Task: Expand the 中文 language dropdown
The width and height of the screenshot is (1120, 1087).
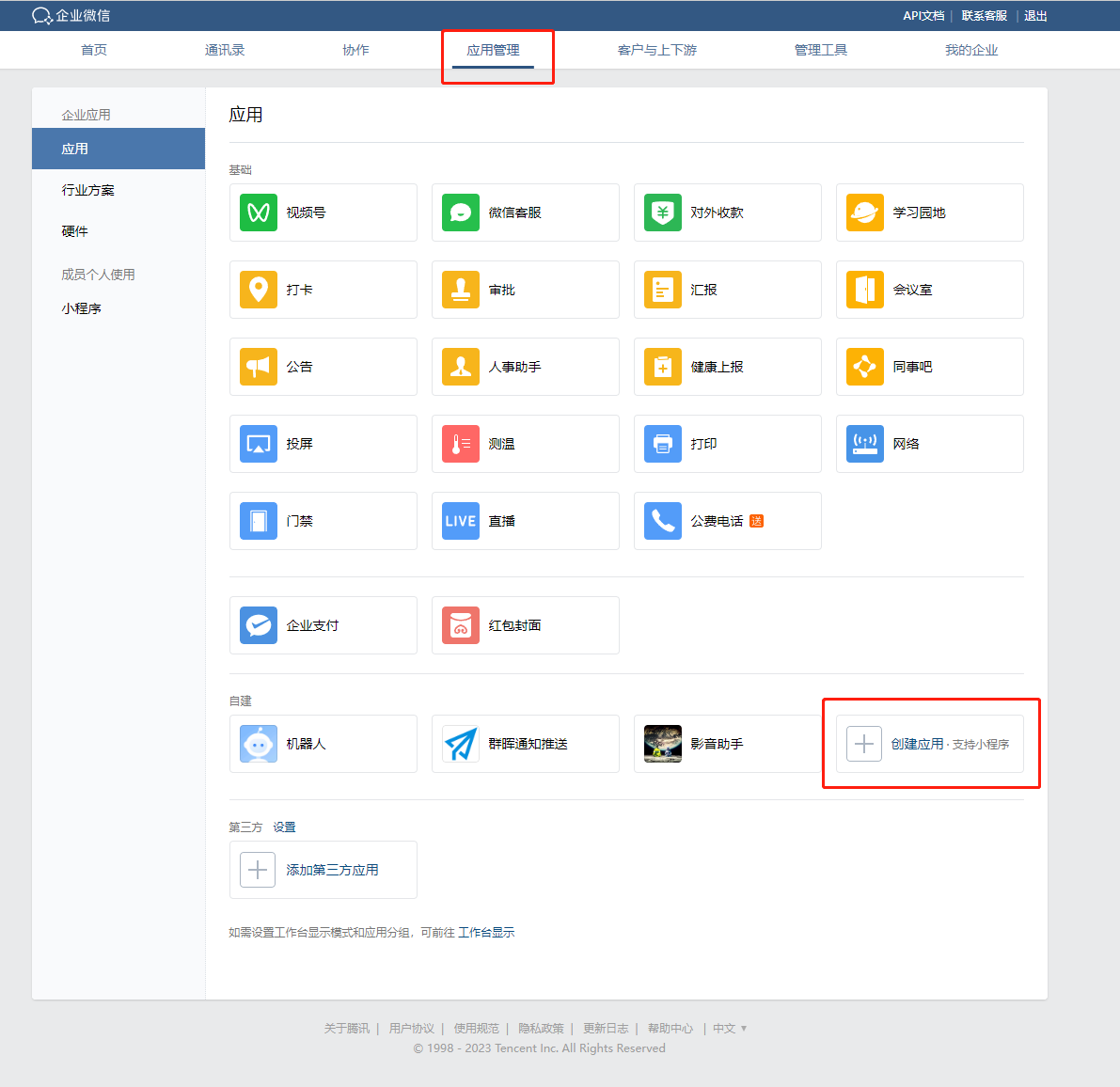Action: pos(730,1028)
